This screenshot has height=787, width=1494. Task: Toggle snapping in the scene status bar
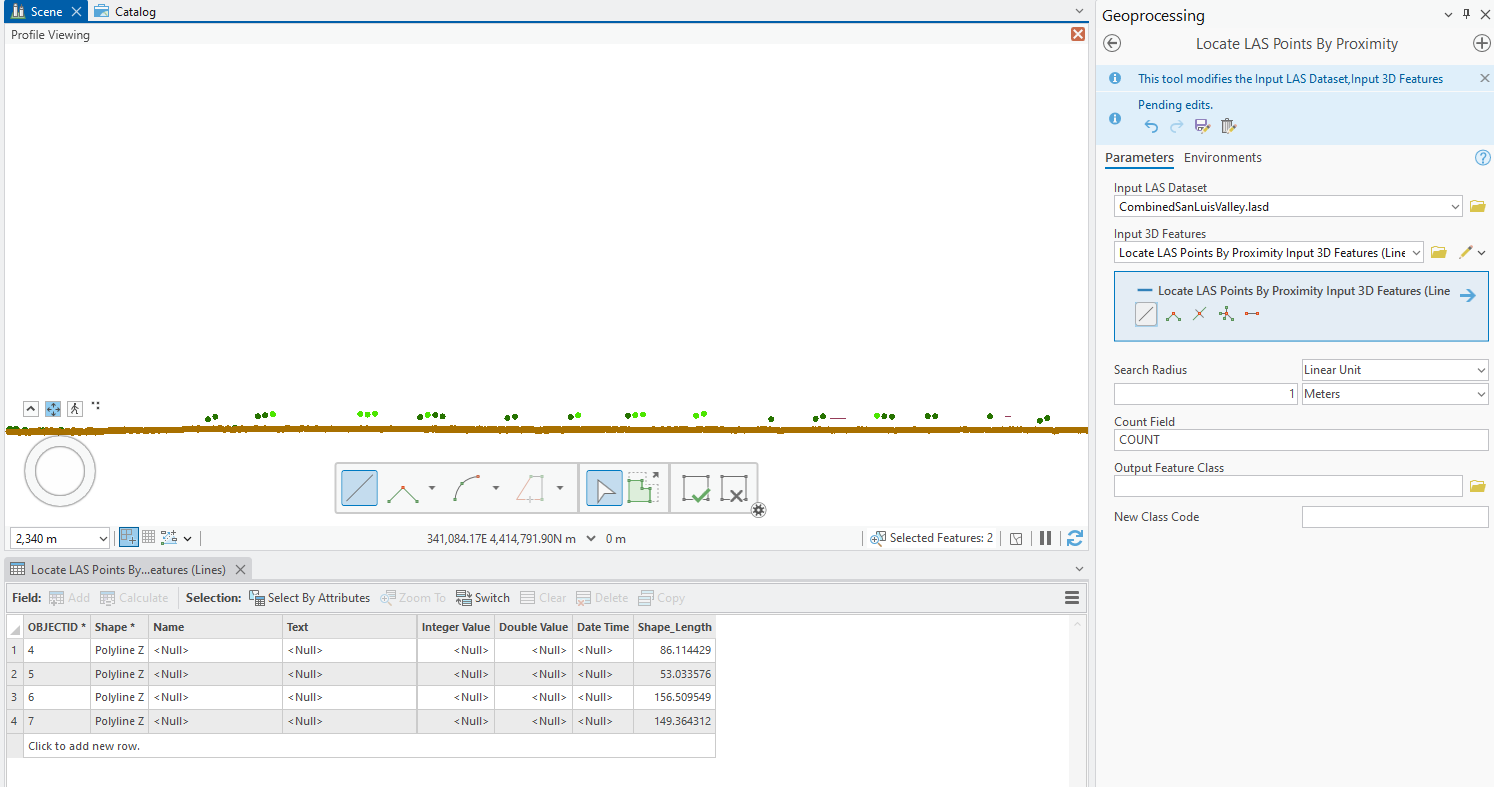(x=129, y=537)
